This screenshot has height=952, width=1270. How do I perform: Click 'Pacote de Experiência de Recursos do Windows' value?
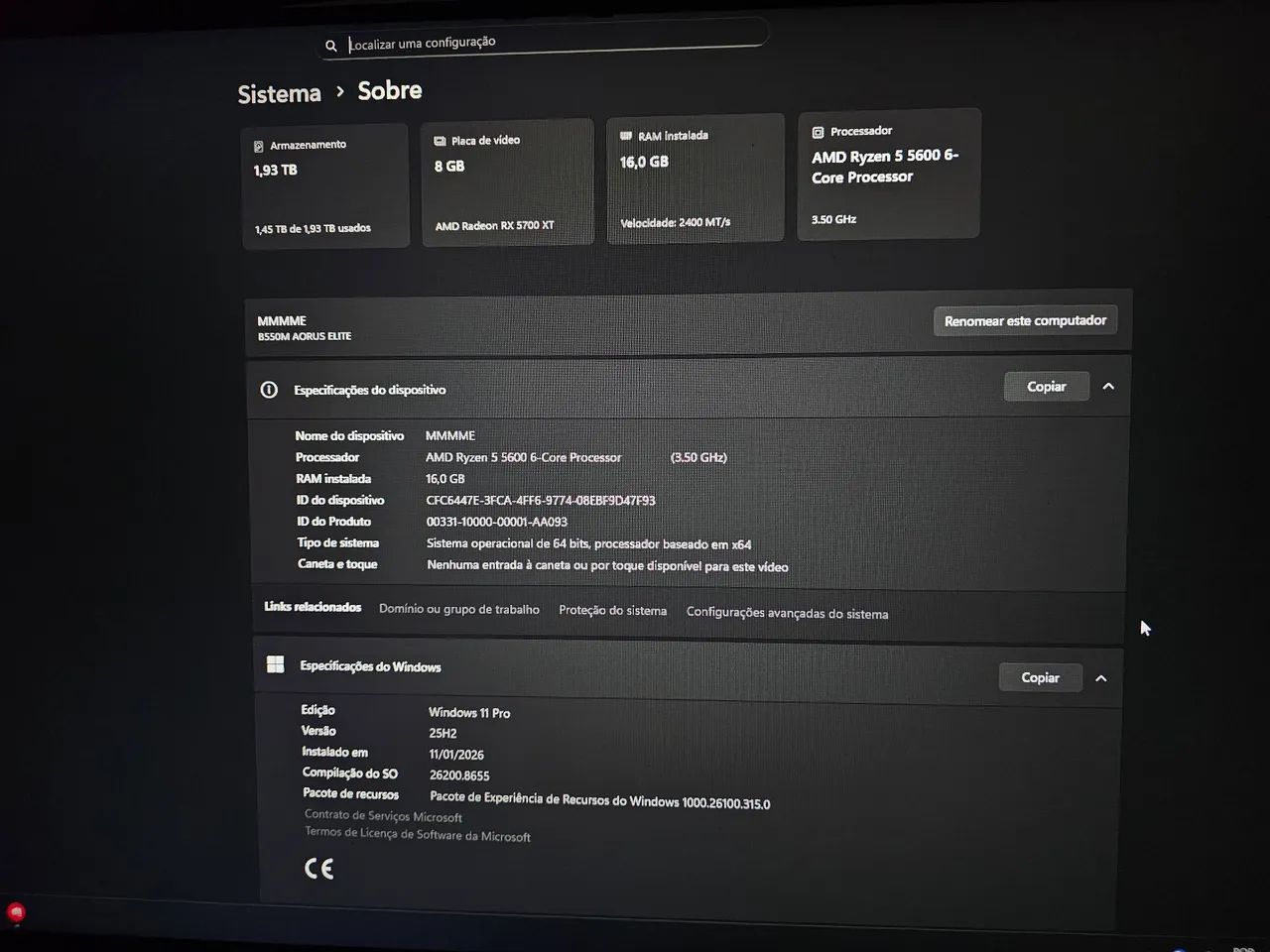click(599, 800)
